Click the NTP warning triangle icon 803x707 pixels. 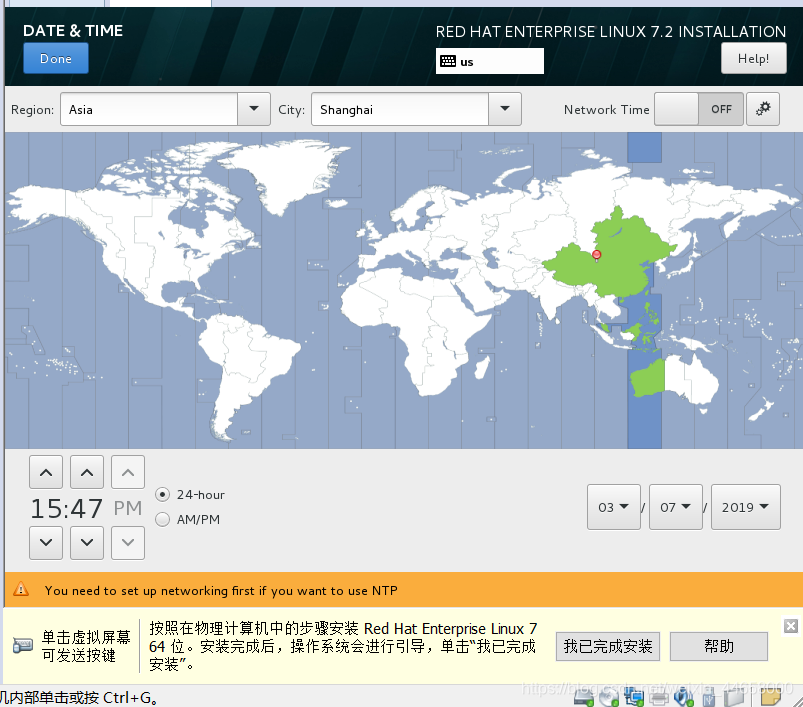[x=21, y=589]
